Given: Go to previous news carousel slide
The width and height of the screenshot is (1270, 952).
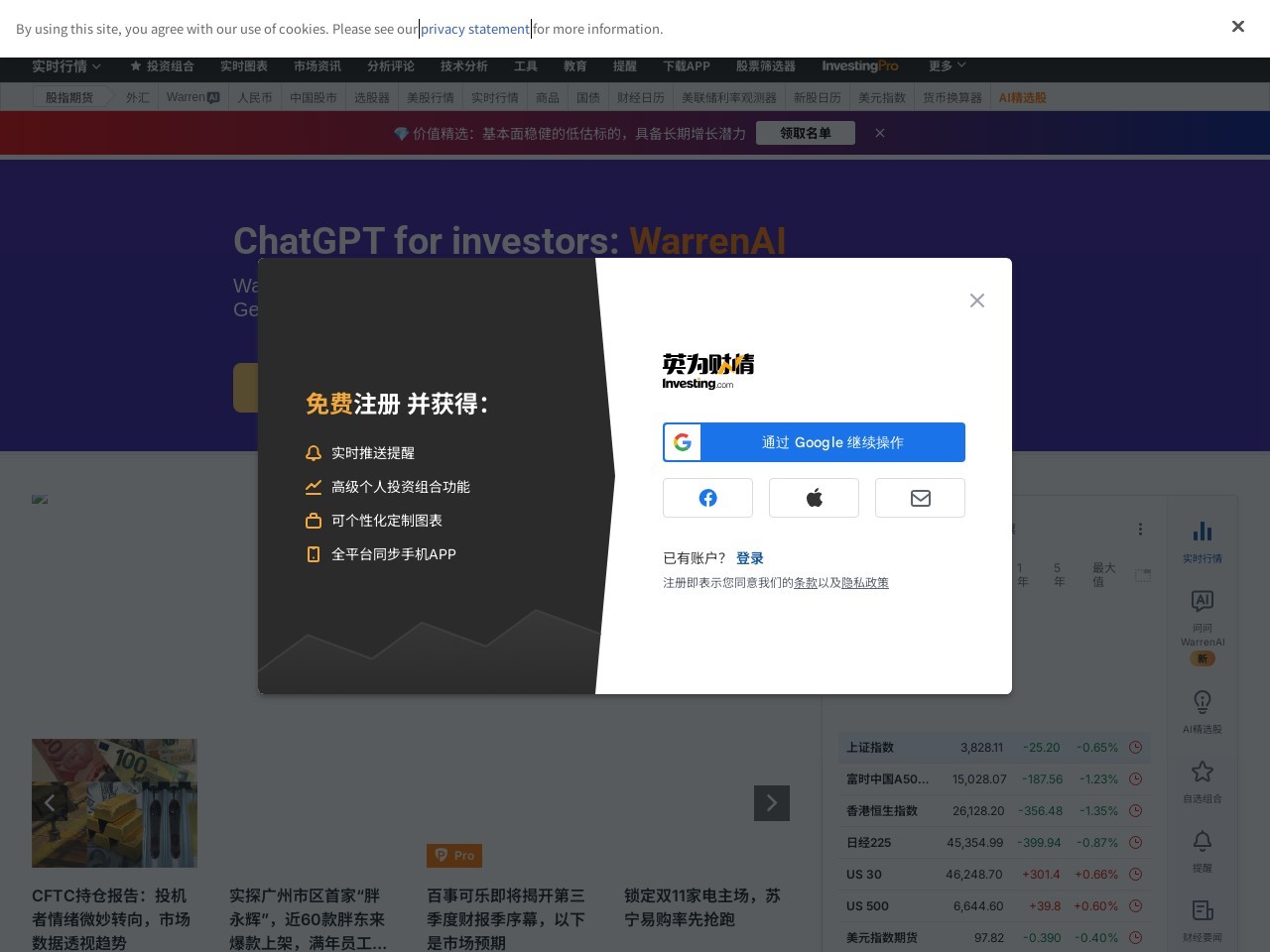Looking at the screenshot, I should [50, 803].
